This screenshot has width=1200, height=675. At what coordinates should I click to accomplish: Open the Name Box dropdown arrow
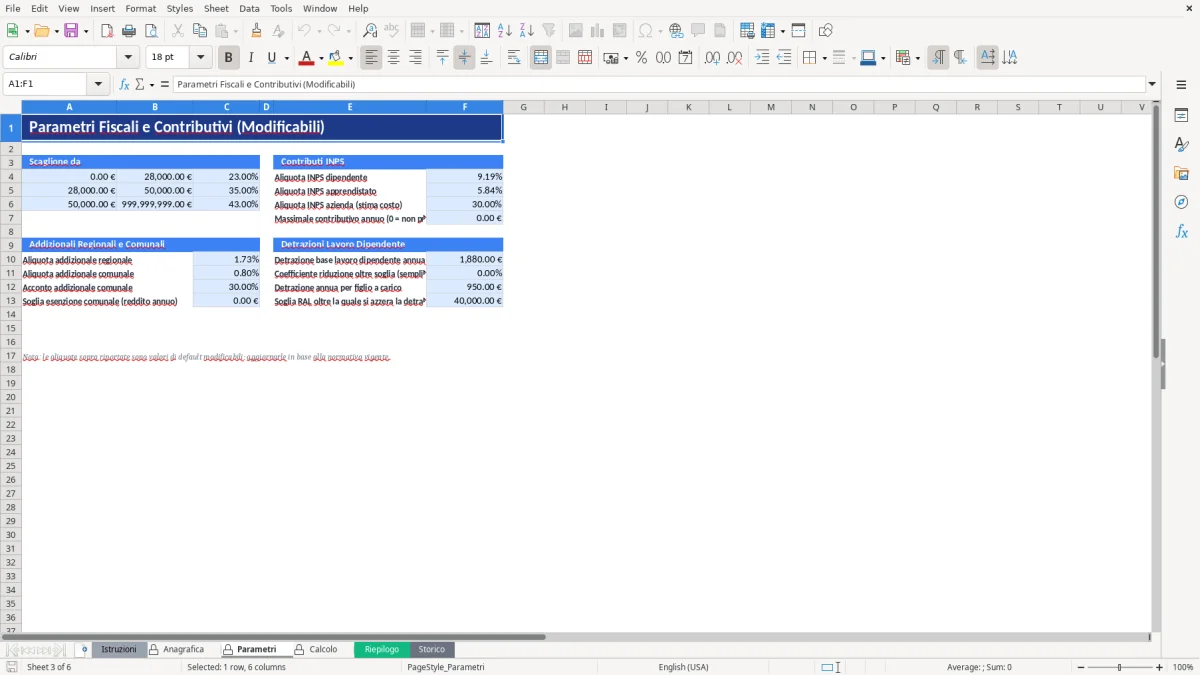coord(98,85)
